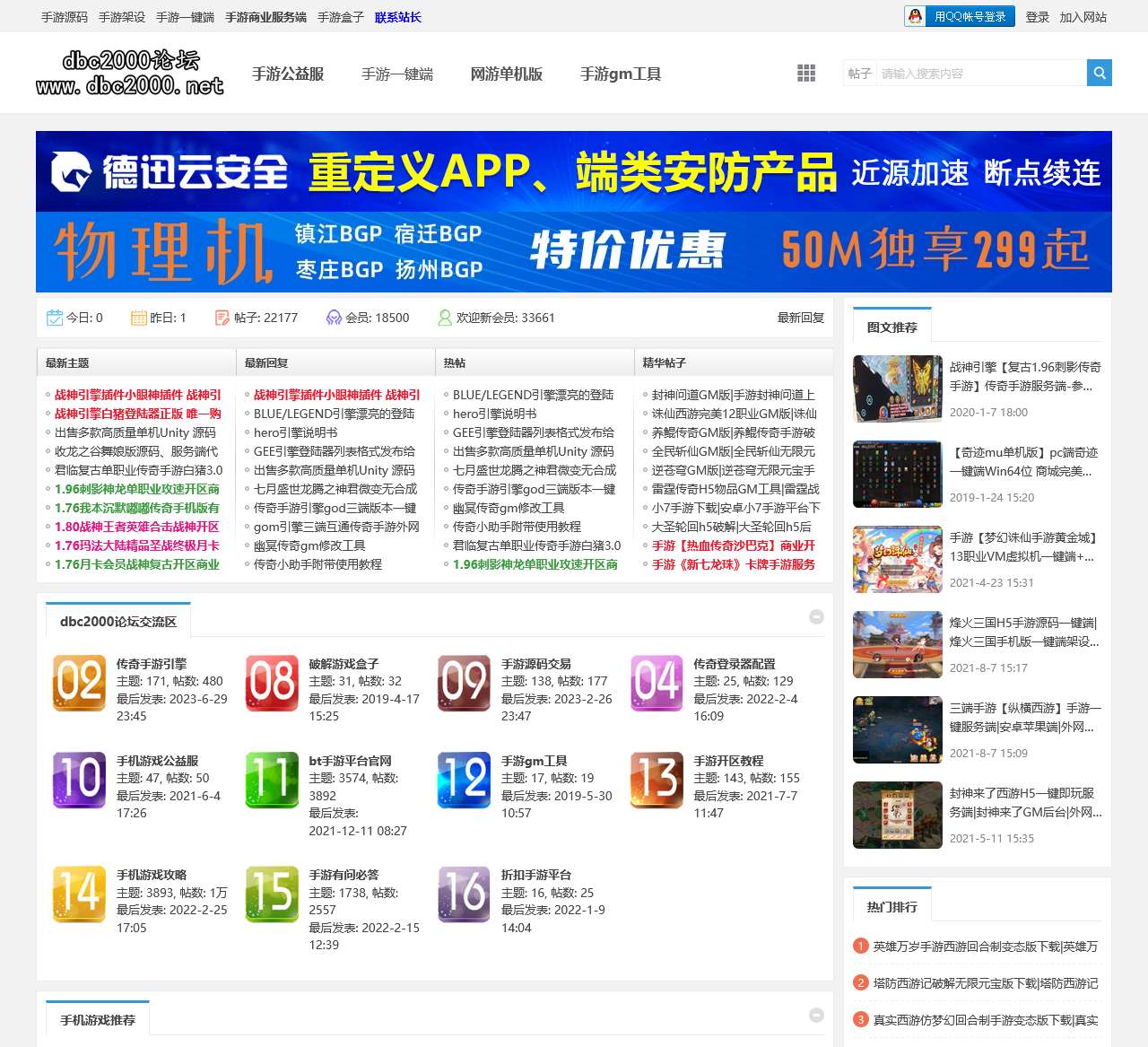The image size is (1148, 1047).
Task: Click the blue search magnifier button
Action: 1099,73
